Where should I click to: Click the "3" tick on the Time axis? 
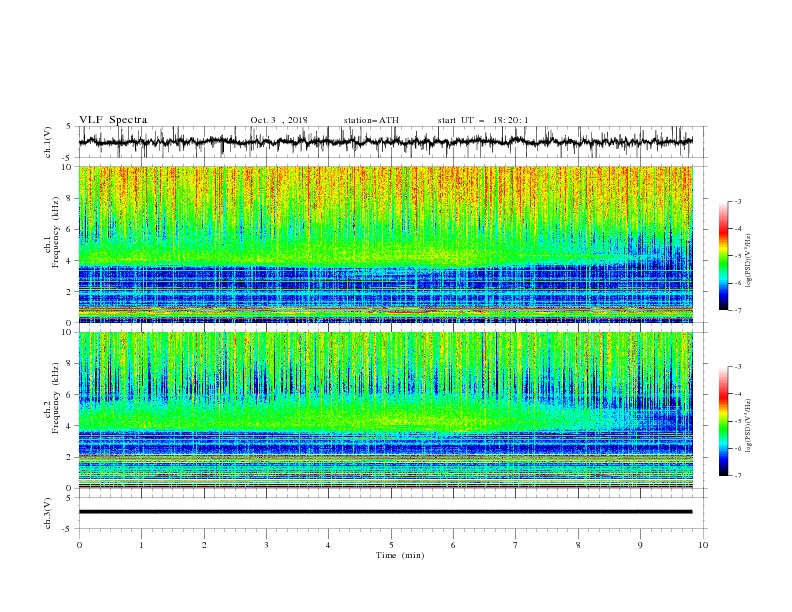266,545
